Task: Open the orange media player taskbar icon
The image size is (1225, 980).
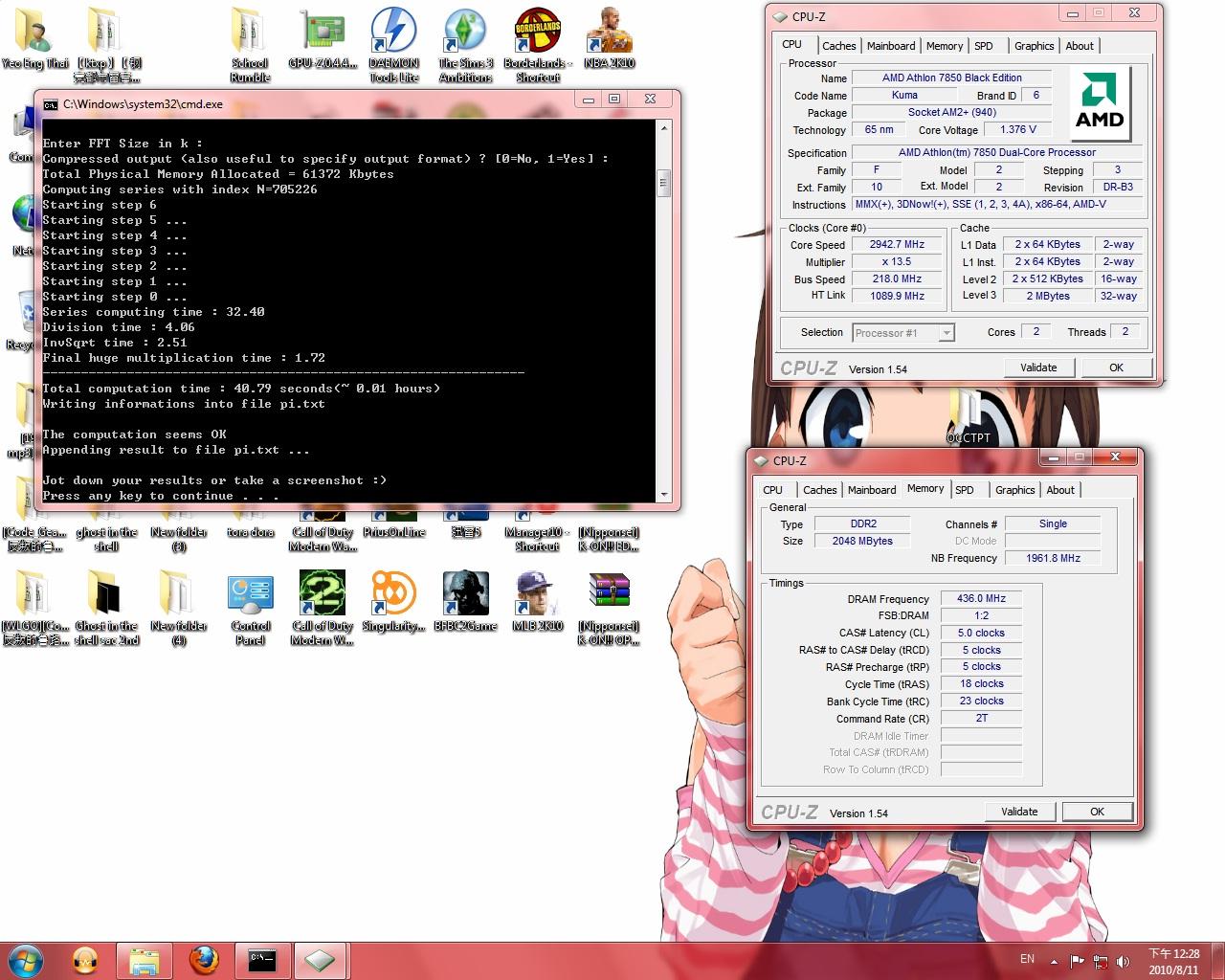Action: pos(85,960)
